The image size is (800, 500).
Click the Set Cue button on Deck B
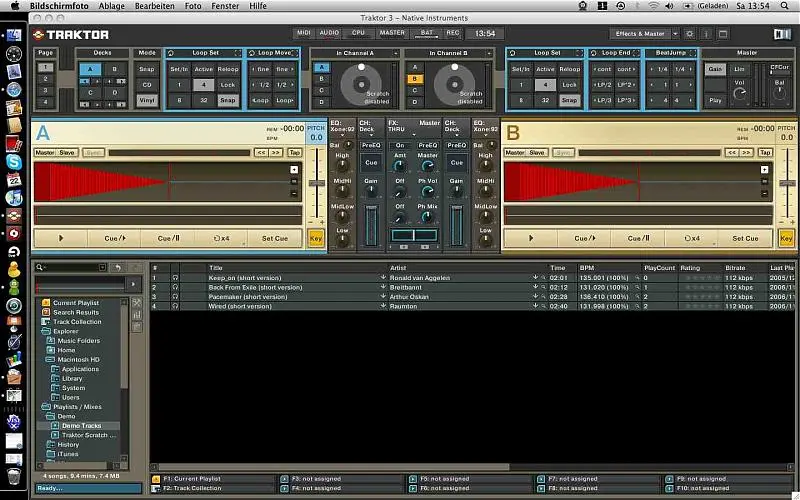point(745,238)
